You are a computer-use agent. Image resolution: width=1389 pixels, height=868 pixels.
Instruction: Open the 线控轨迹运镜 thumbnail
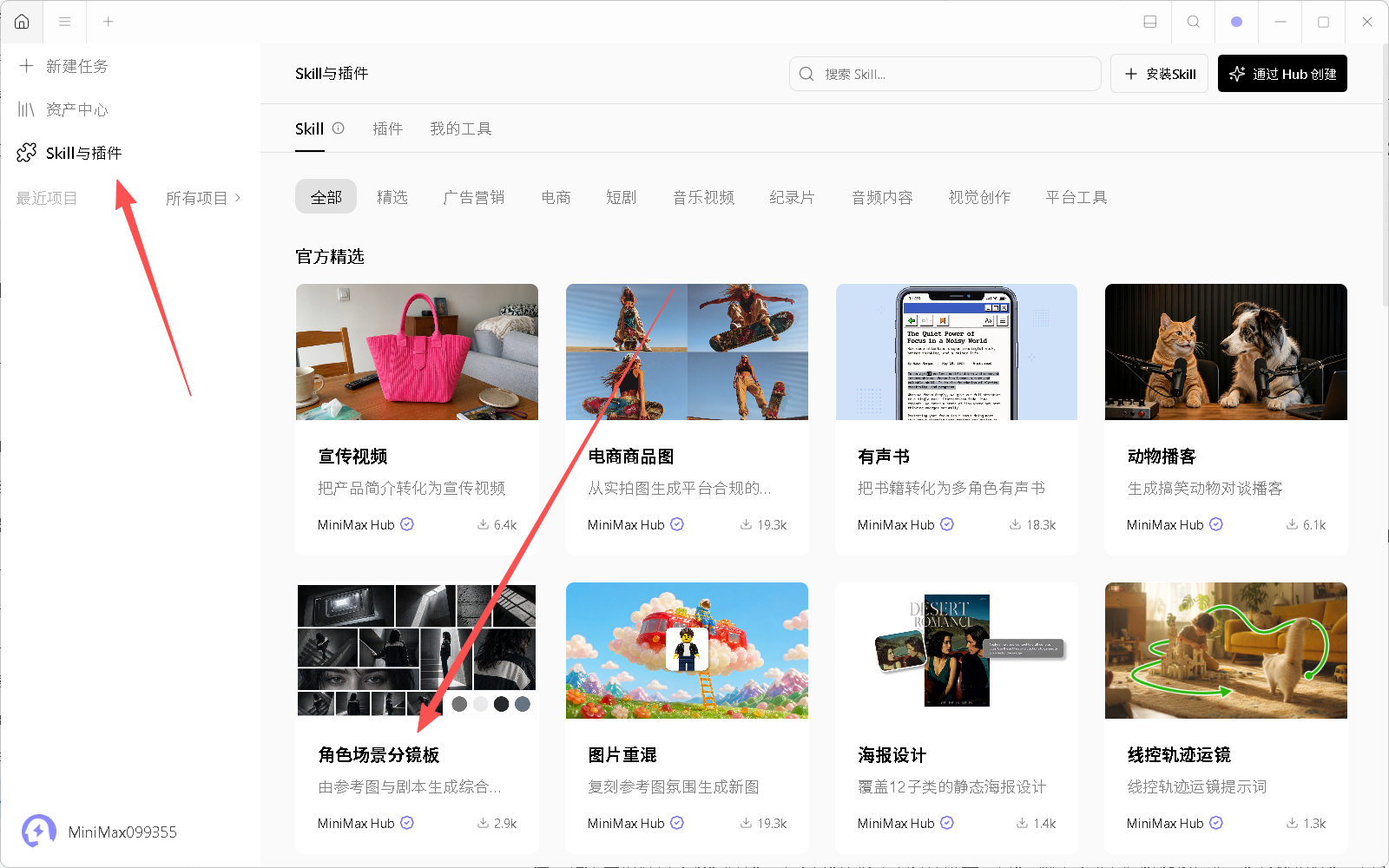[1226, 650]
